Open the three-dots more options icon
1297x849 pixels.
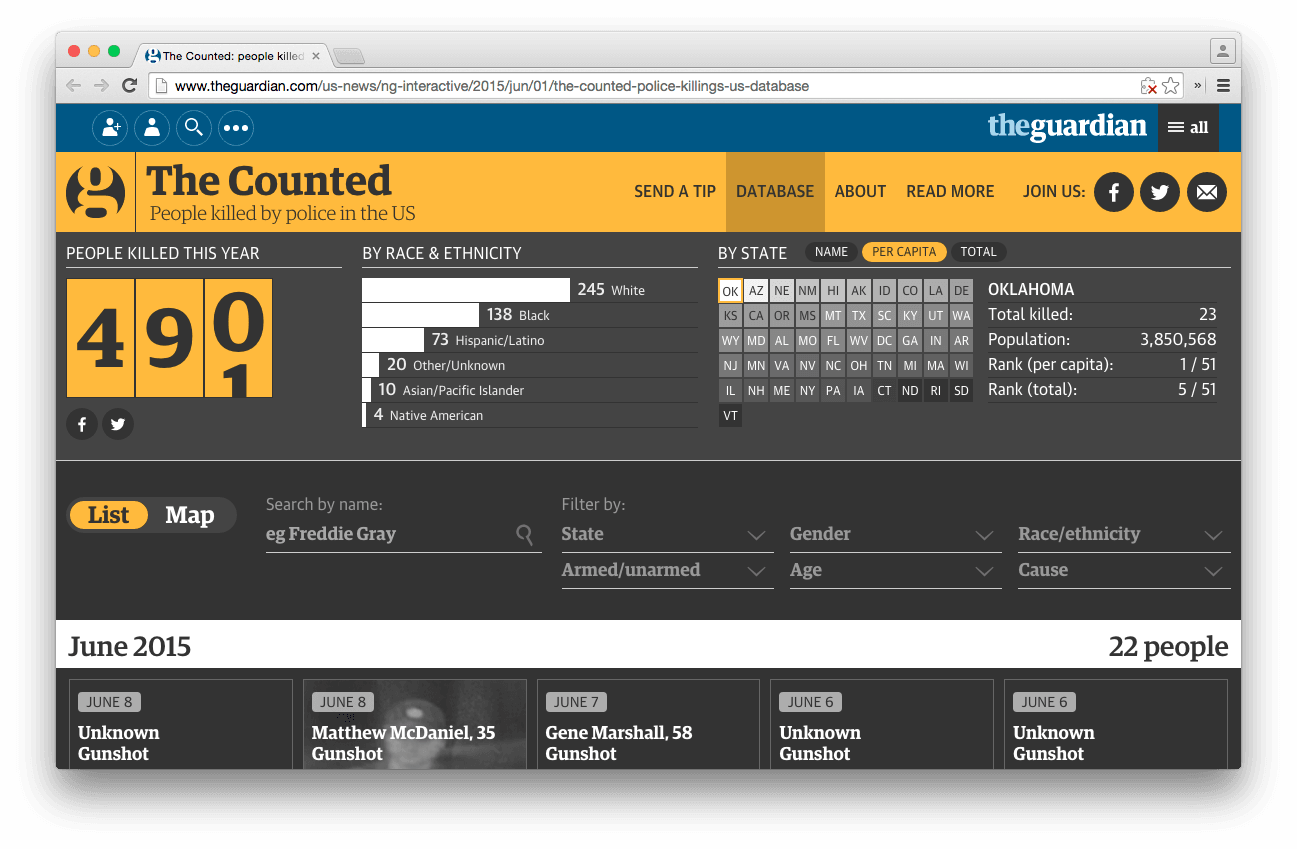tap(236, 128)
